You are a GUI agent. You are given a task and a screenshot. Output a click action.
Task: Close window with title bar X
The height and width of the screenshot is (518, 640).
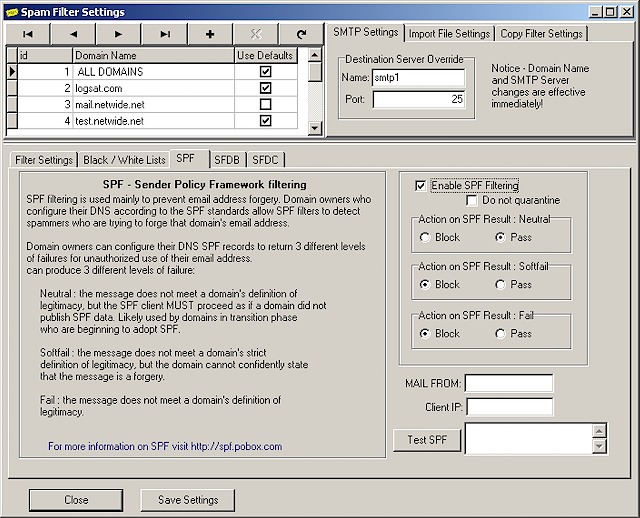pos(627,12)
